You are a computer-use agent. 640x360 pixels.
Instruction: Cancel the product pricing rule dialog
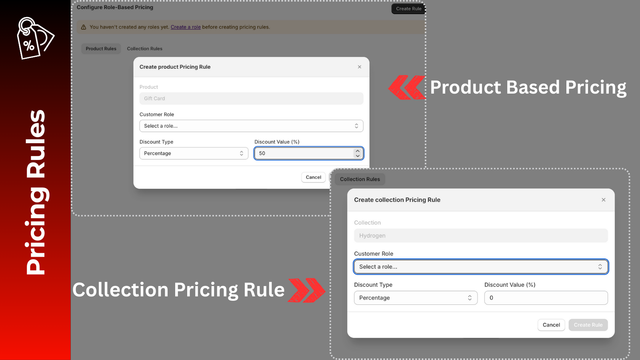point(313,177)
